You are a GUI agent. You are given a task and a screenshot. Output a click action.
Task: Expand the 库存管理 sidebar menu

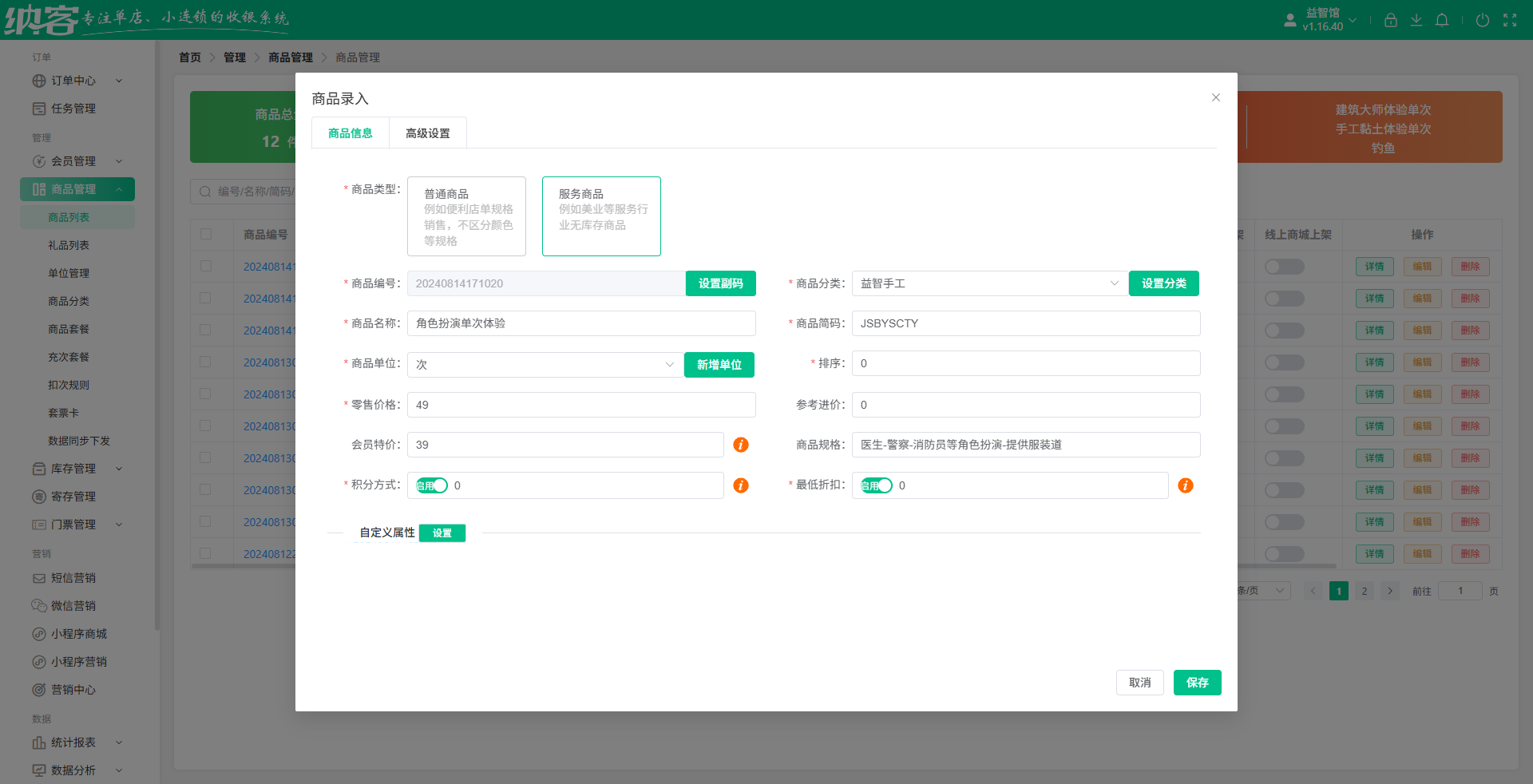(x=119, y=469)
